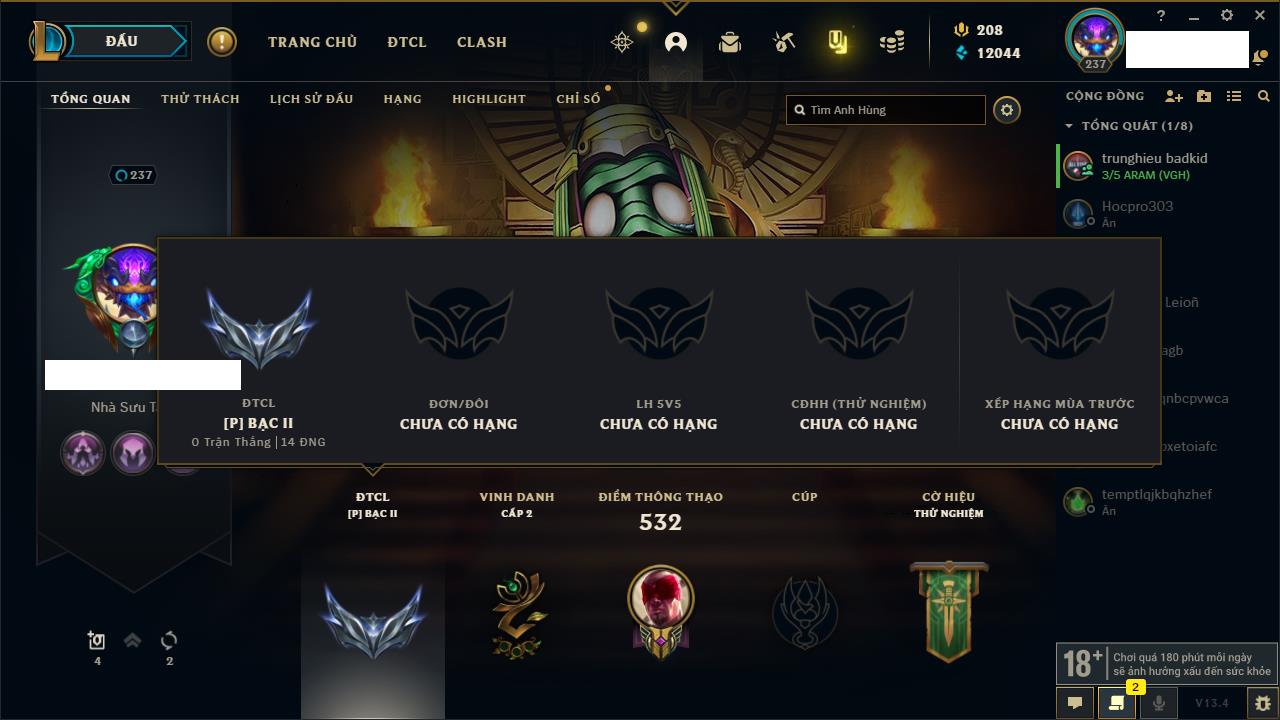Click the bug report icon
1280x720 pixels.
[1262, 703]
